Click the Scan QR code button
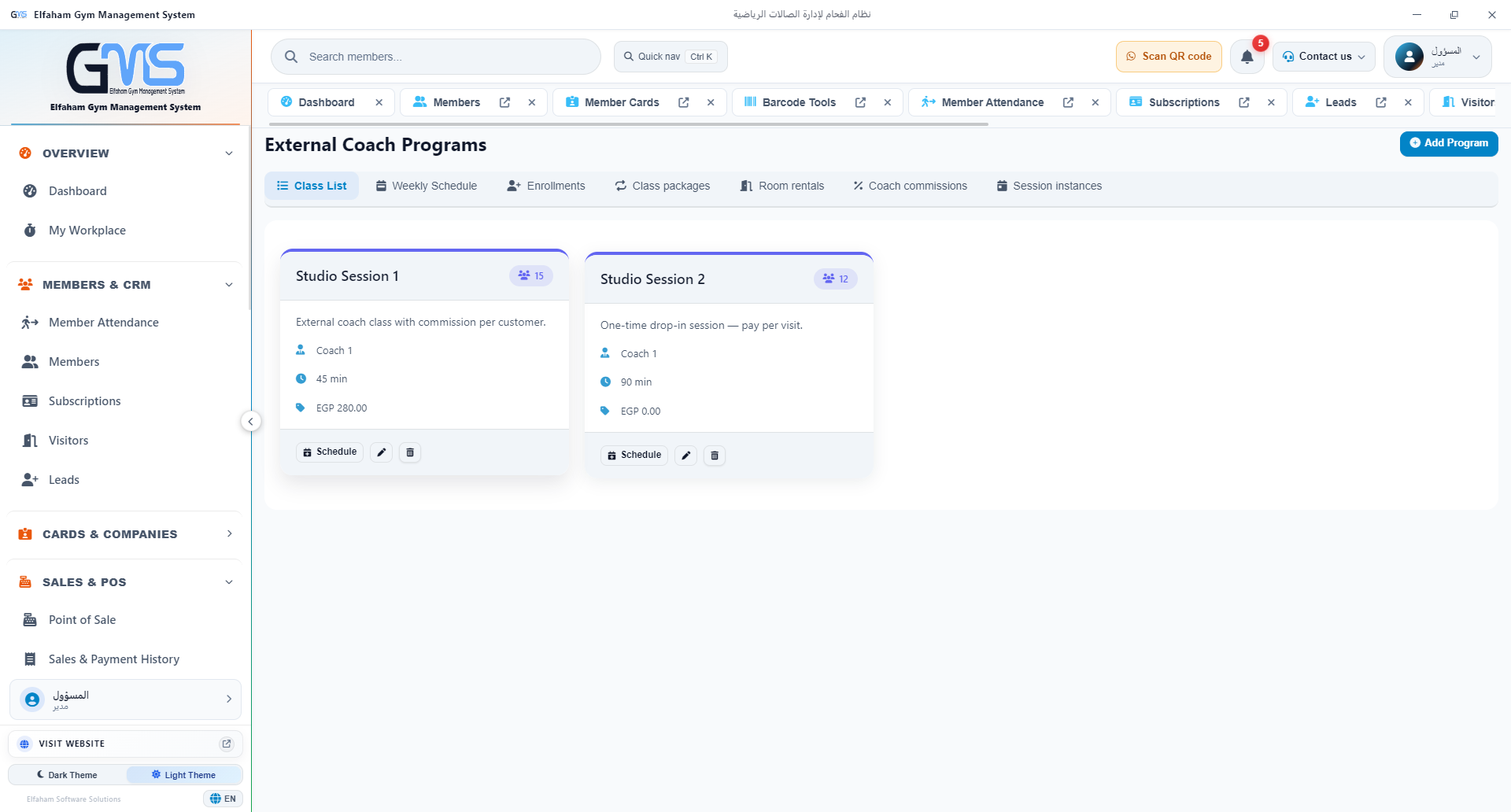Viewport: 1511px width, 812px height. click(1169, 57)
